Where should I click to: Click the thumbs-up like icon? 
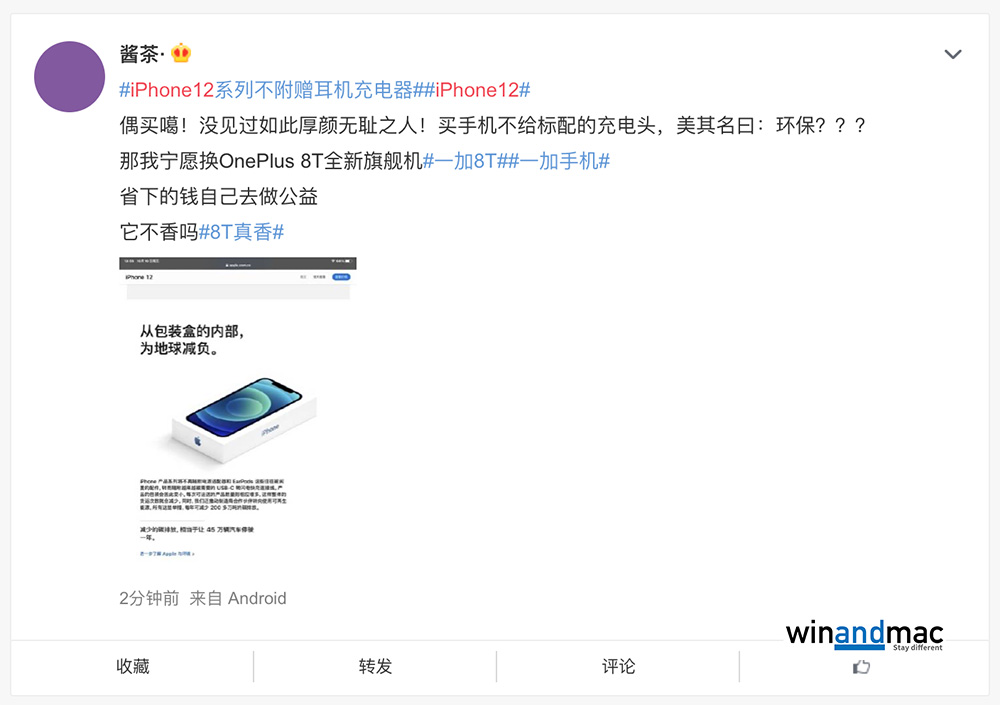point(862,667)
